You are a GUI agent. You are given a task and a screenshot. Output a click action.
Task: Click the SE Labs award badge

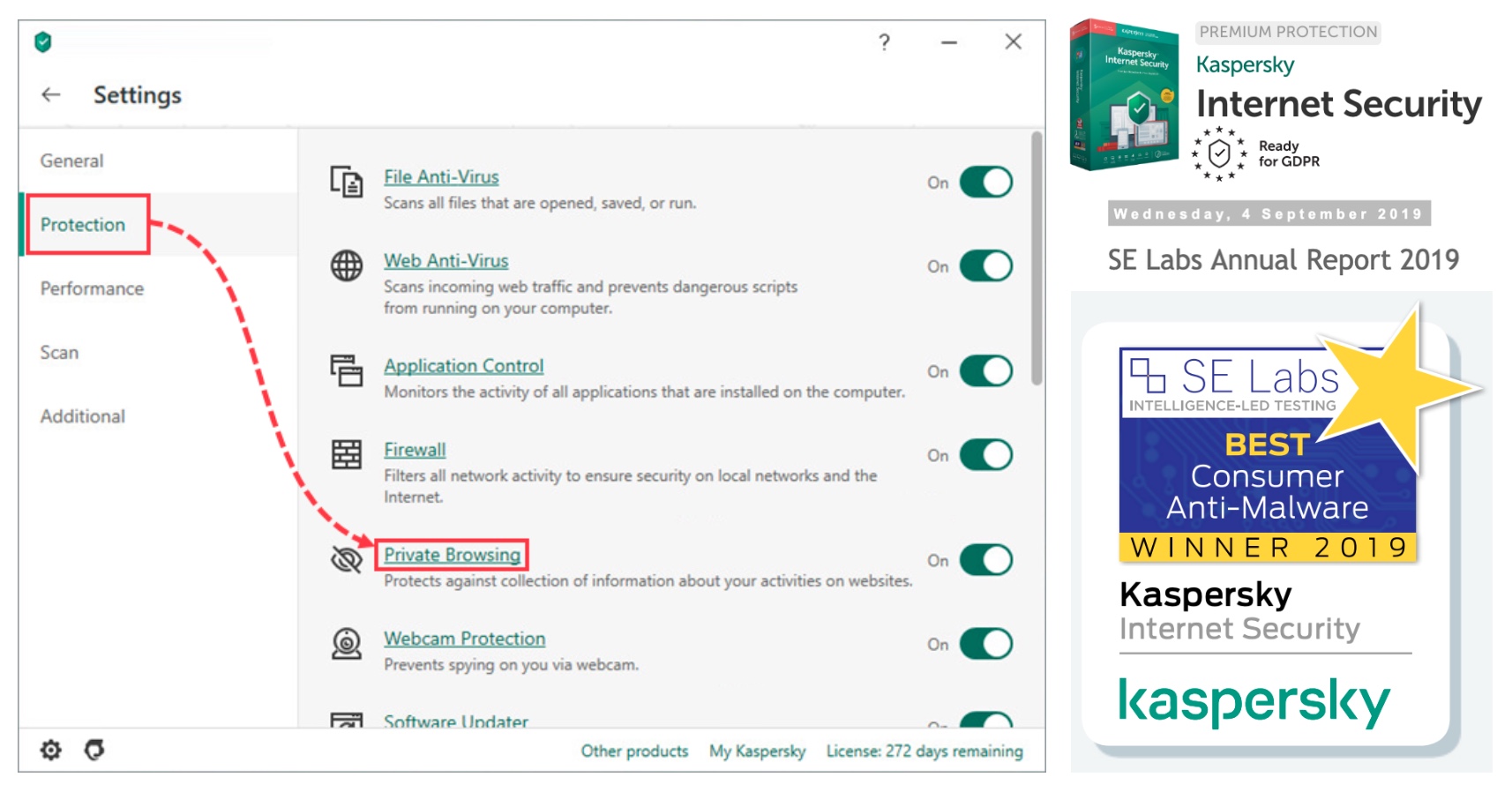1268,454
